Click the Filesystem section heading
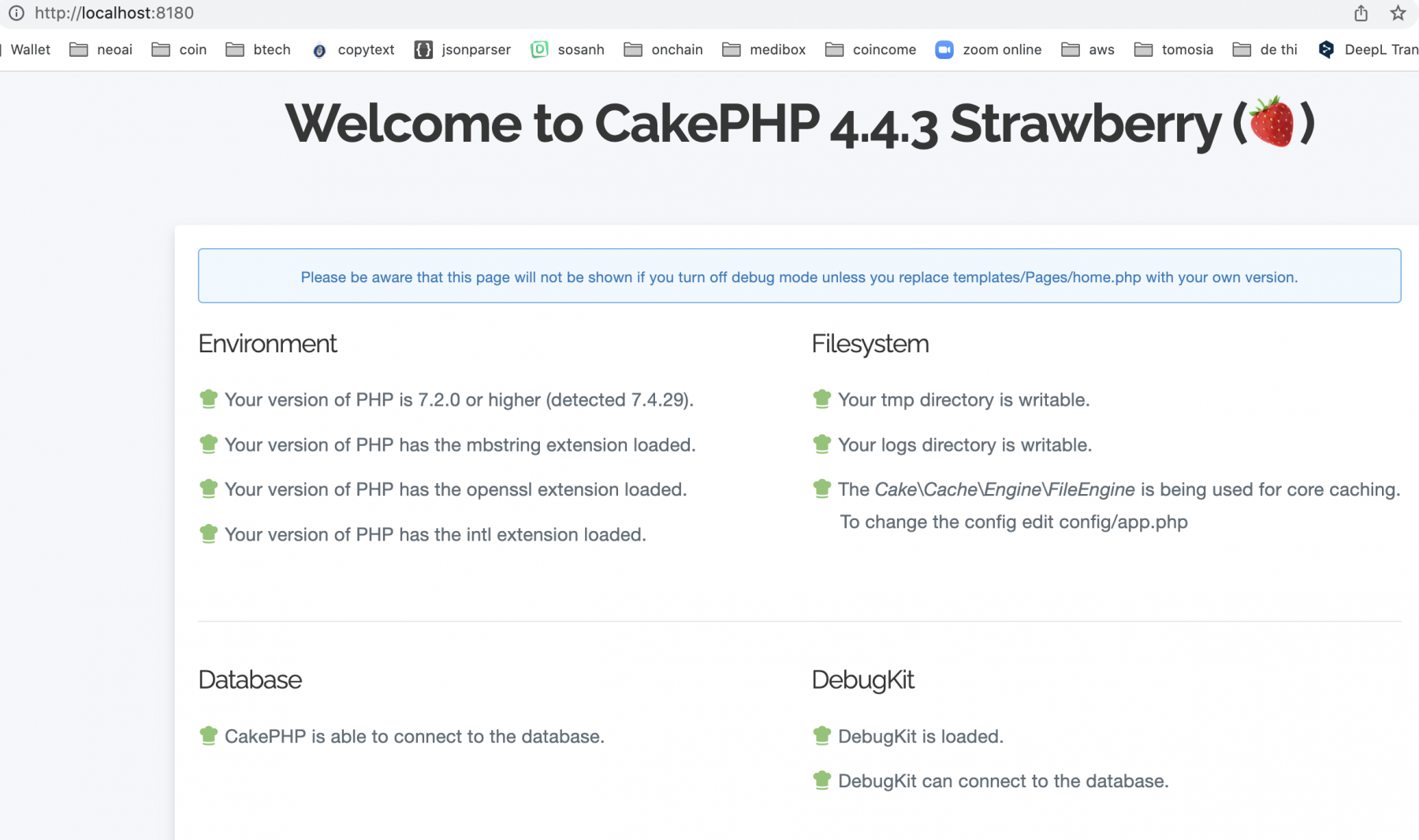Image resolution: width=1419 pixels, height=840 pixels. click(x=870, y=344)
